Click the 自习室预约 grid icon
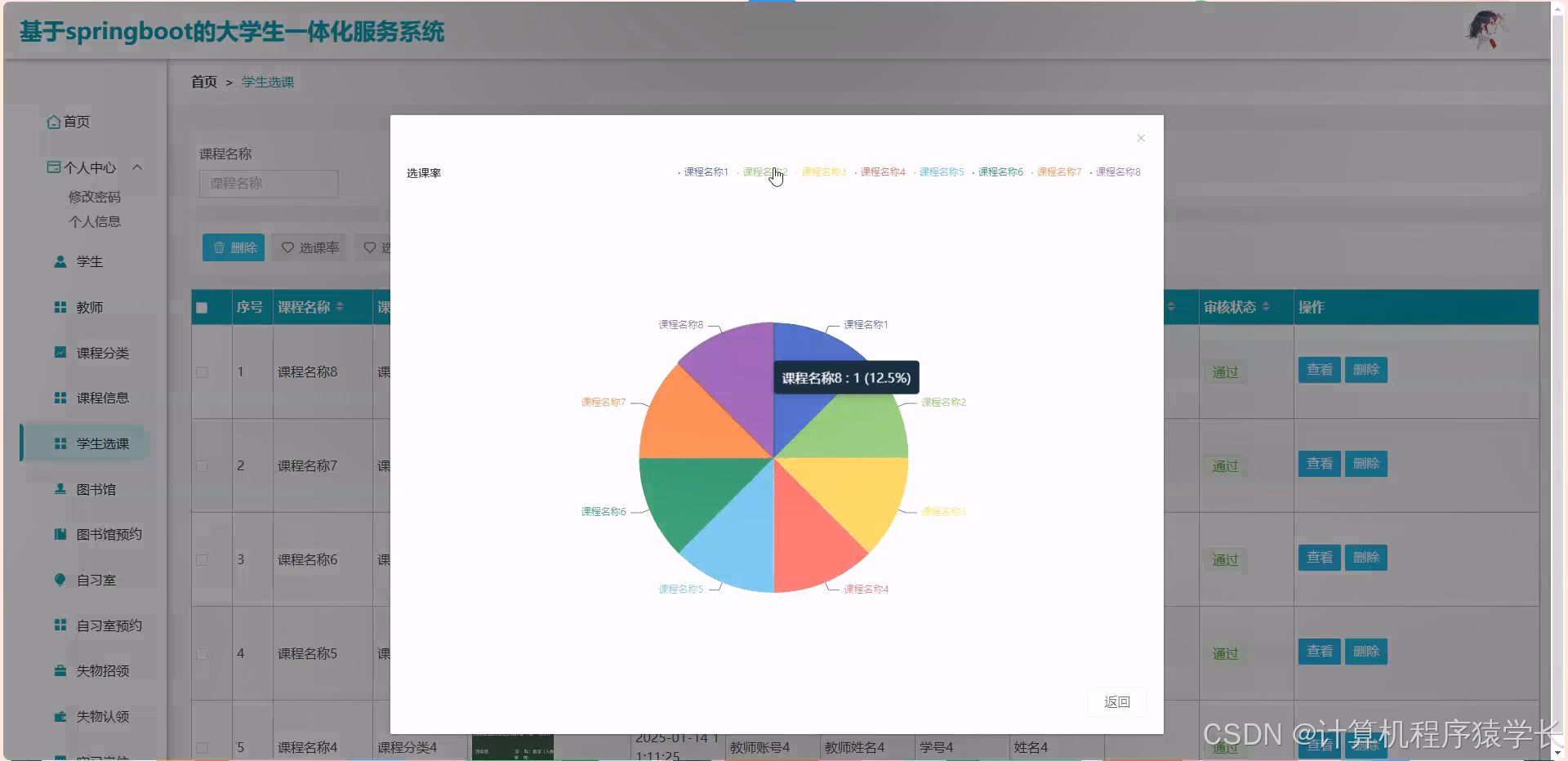Viewport: 1568px width, 761px height. coord(60,625)
